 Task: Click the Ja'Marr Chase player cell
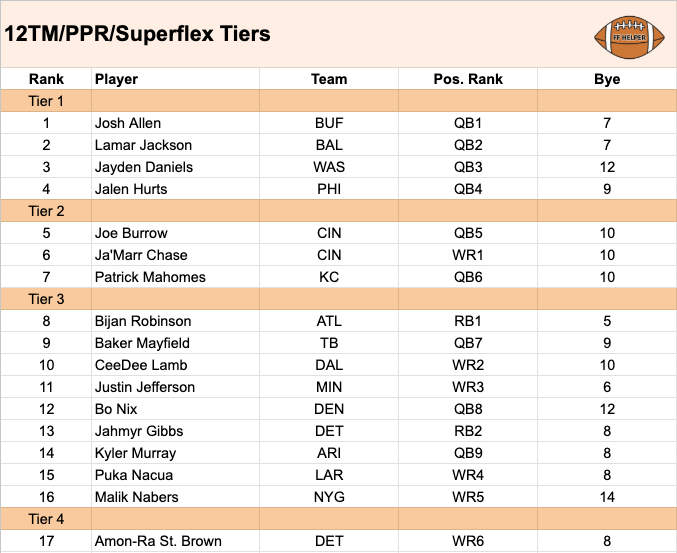click(141, 255)
